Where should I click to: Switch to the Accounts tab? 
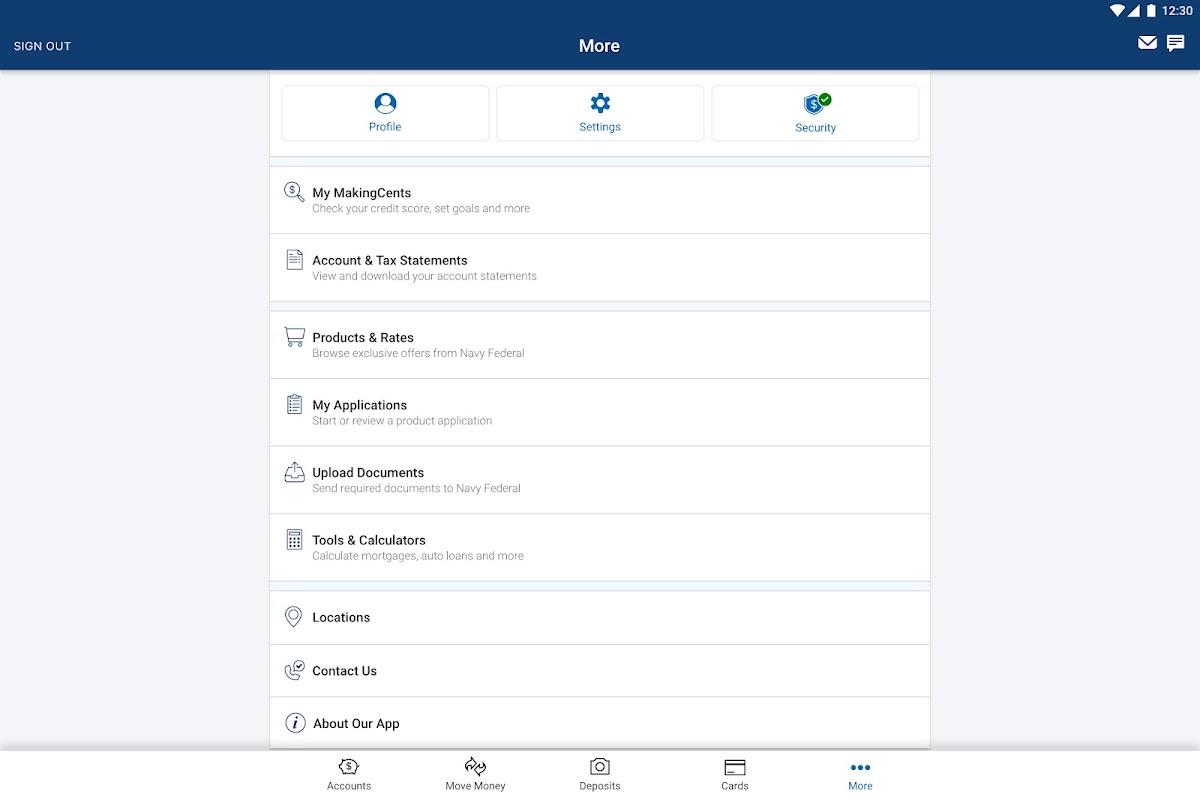[x=349, y=774]
